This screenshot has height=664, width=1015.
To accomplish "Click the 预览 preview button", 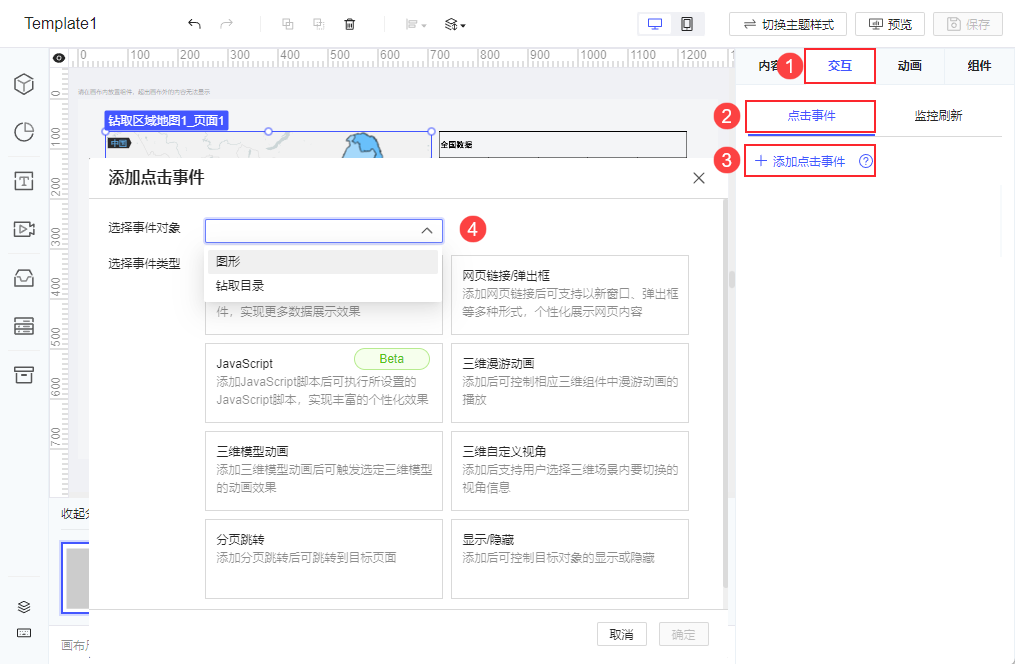I will (x=890, y=25).
